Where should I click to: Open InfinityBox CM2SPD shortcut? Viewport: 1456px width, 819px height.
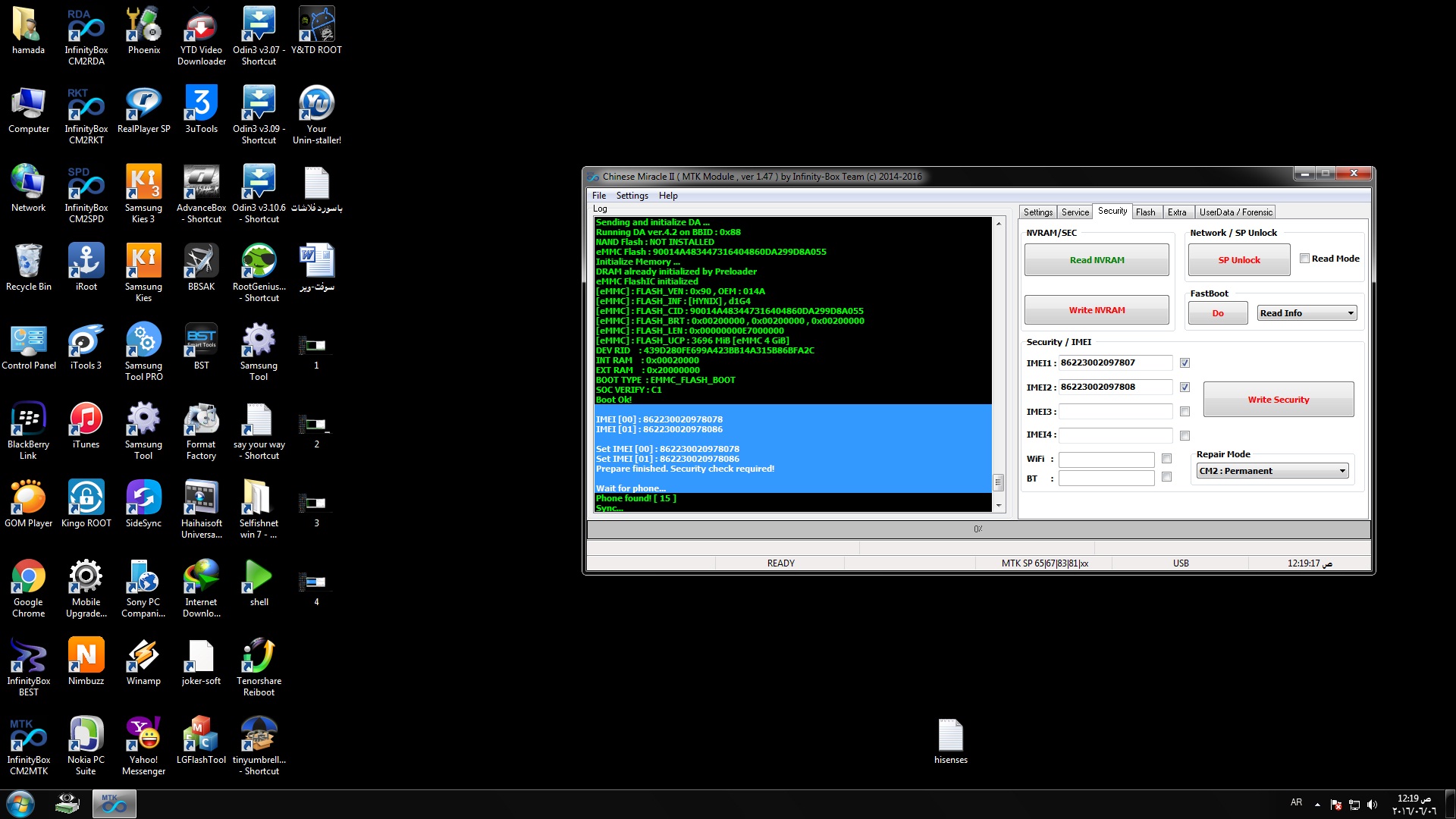click(x=86, y=193)
